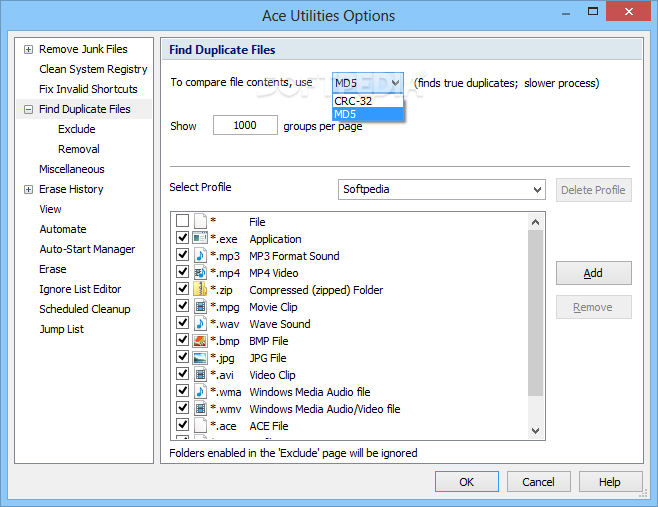658x507 pixels.
Task: Uncheck the *.wav Wave Sound checkbox
Action: coord(182,322)
